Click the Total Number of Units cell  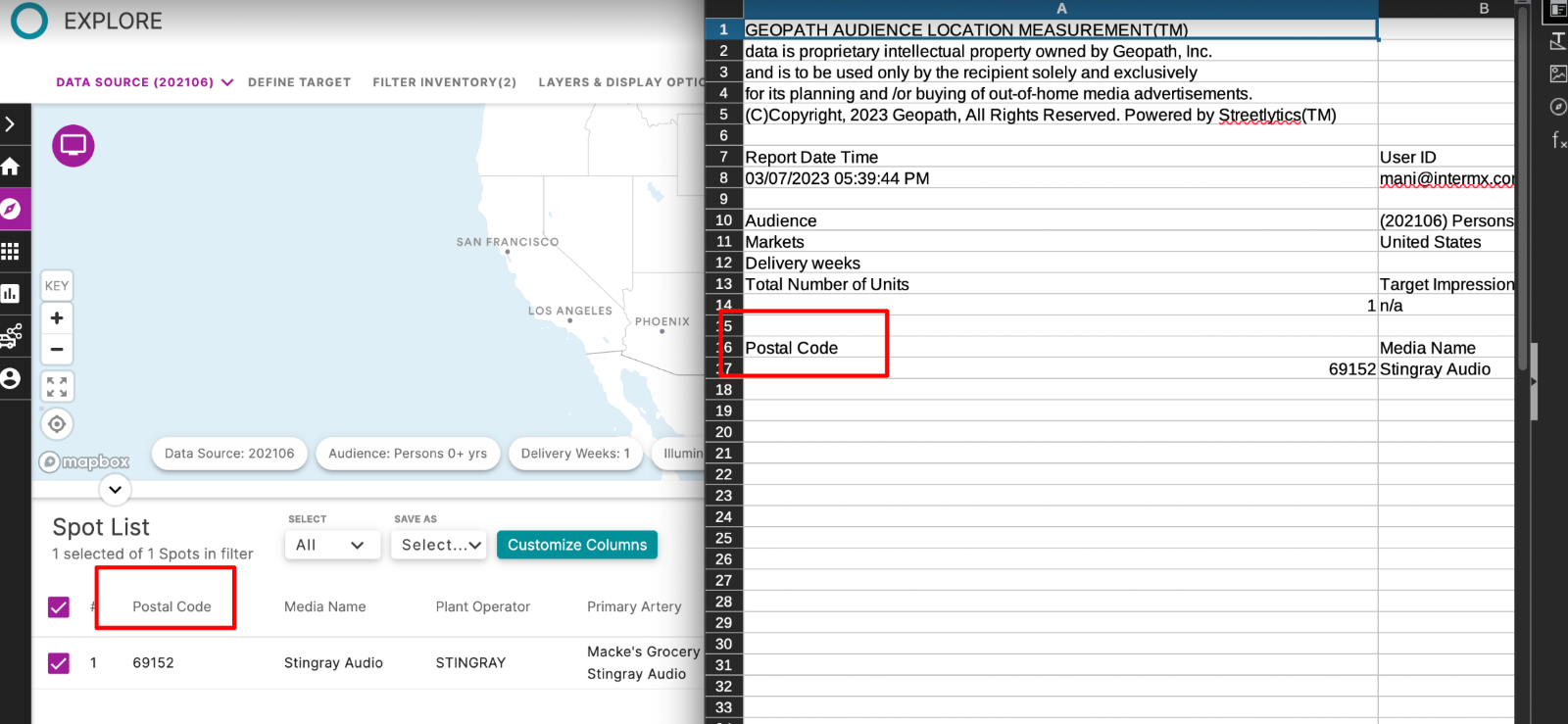1060,284
